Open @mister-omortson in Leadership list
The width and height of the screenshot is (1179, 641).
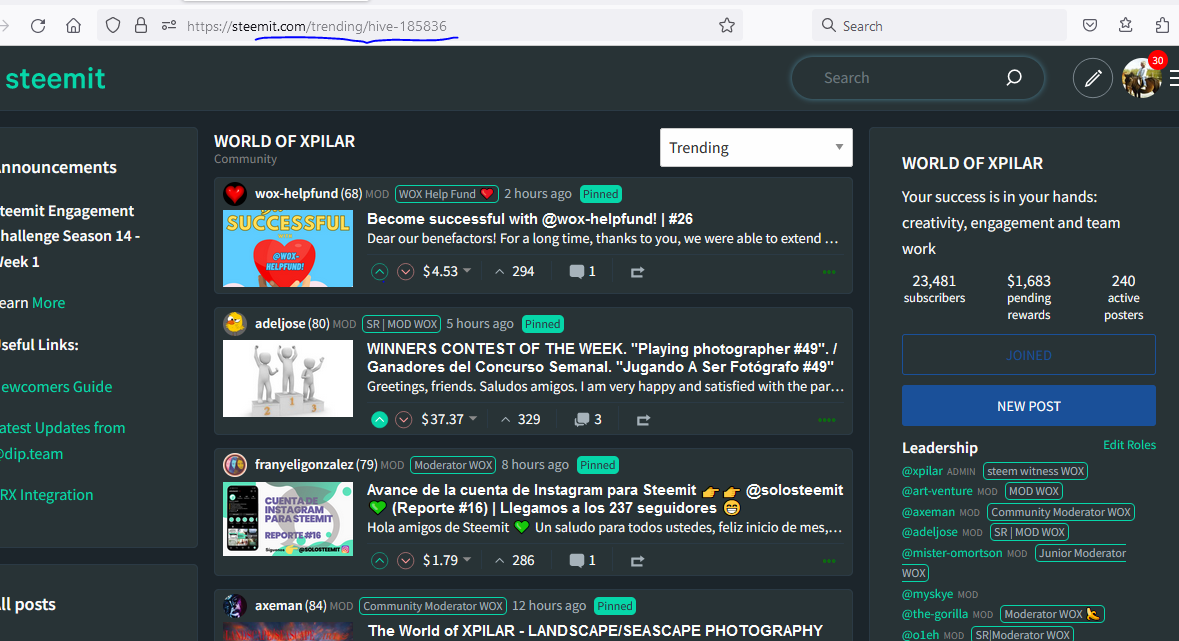click(952, 553)
